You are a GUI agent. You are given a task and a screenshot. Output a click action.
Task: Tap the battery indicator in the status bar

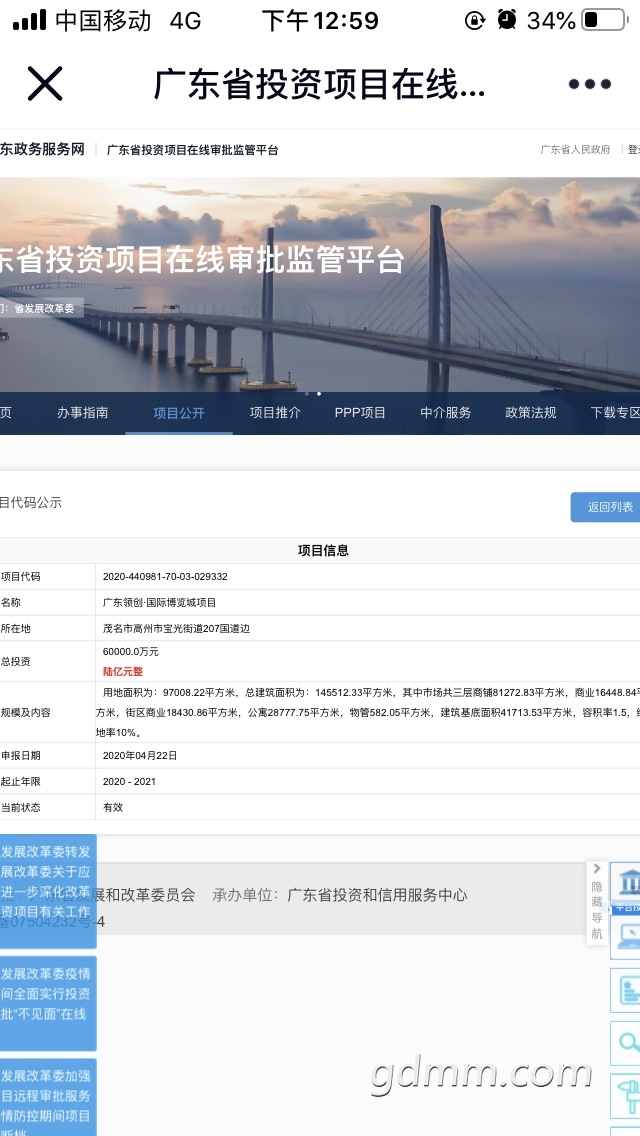tap(604, 20)
